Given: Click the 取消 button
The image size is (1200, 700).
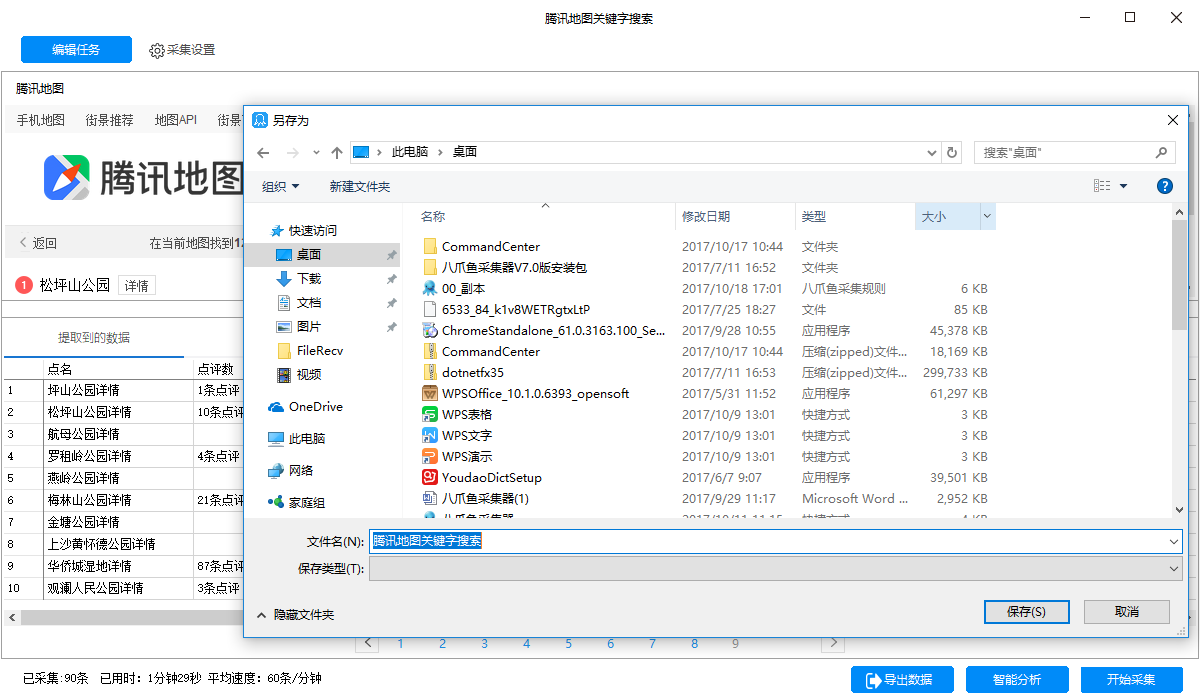Looking at the screenshot, I should 1126,612.
